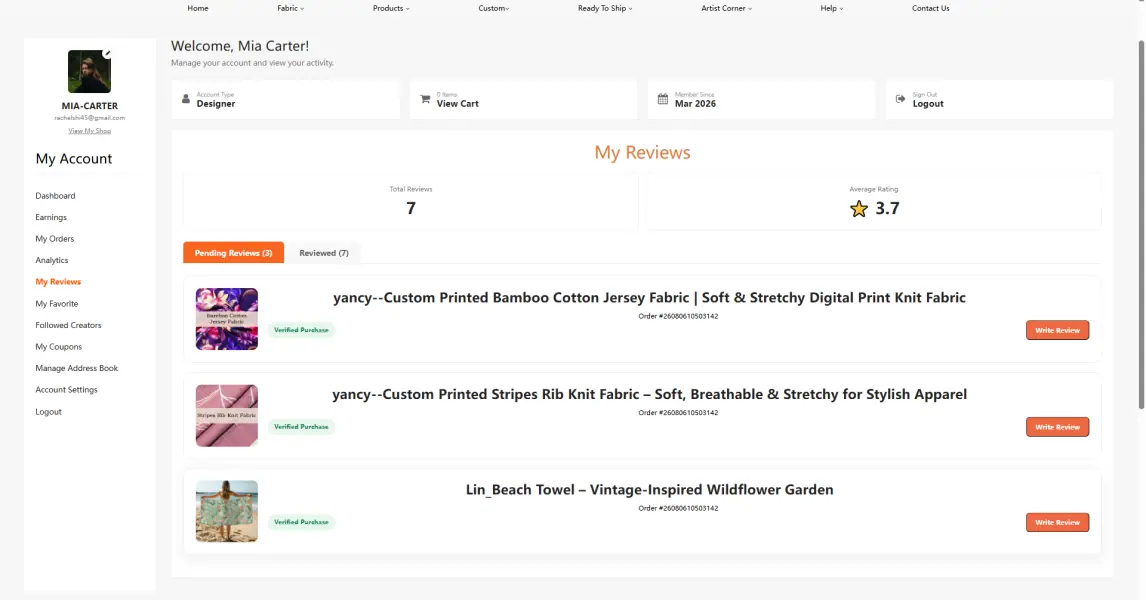1146x600 pixels.
Task: Select My Reviews in the sidebar
Action: click(58, 281)
